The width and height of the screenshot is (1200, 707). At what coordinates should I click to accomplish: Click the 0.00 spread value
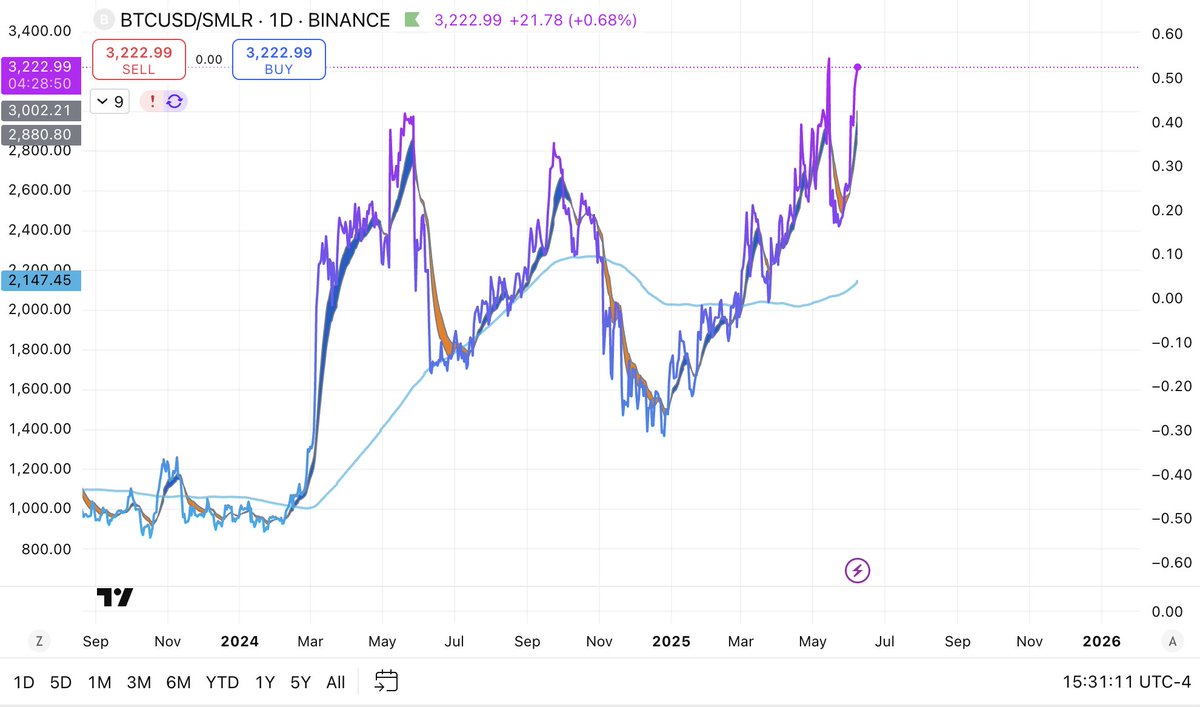pyautogui.click(x=209, y=59)
